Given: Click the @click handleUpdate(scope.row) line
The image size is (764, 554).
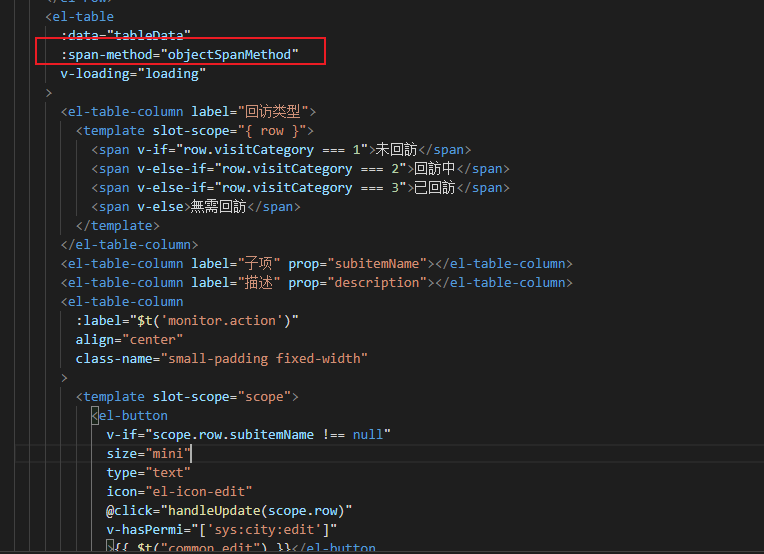Looking at the screenshot, I should [x=229, y=511].
